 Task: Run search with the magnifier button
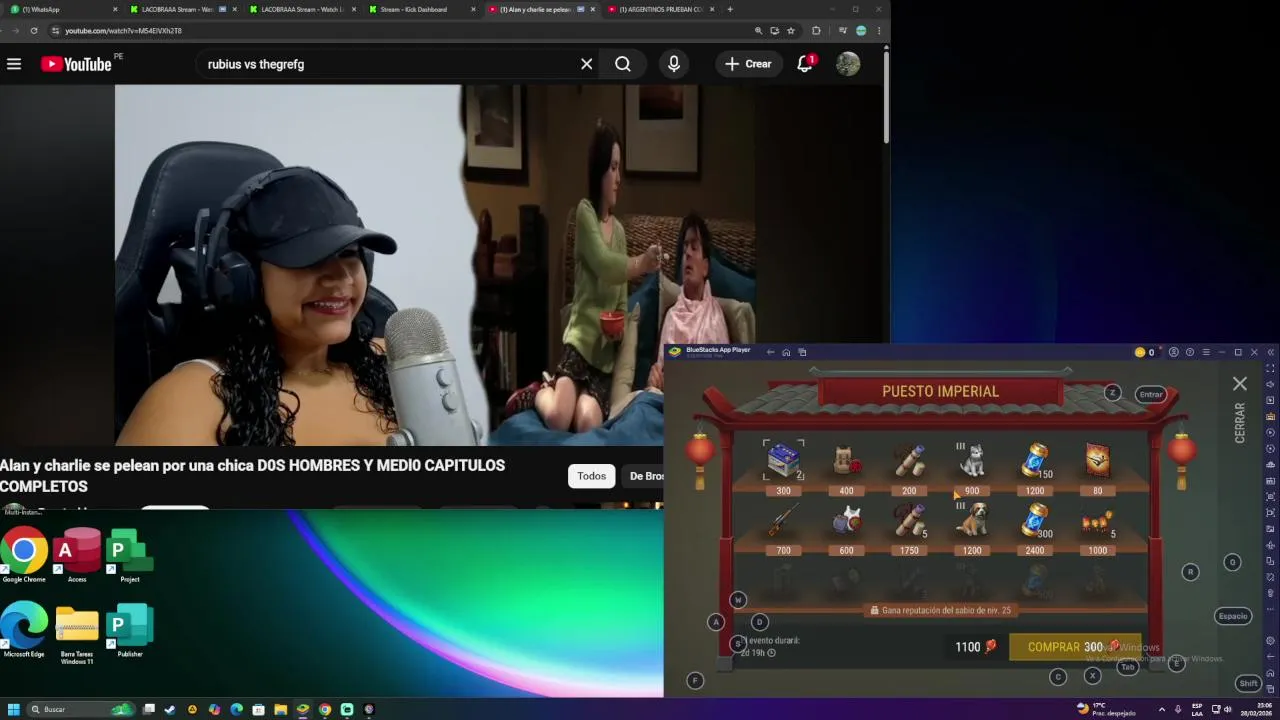click(x=623, y=64)
